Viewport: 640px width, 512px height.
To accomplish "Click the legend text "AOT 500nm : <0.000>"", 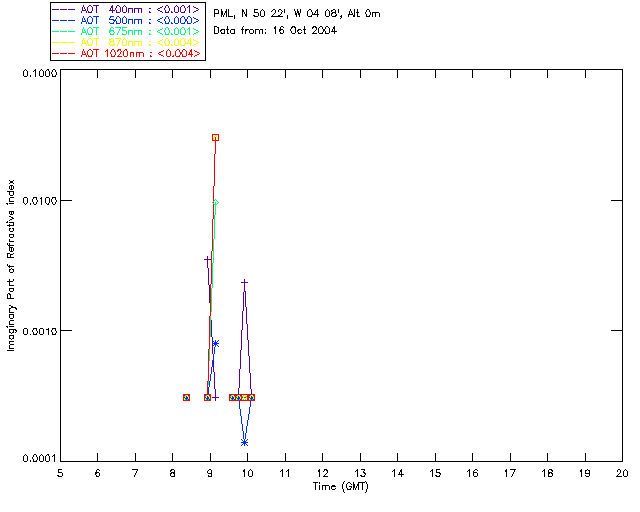I will (x=140, y=20).
